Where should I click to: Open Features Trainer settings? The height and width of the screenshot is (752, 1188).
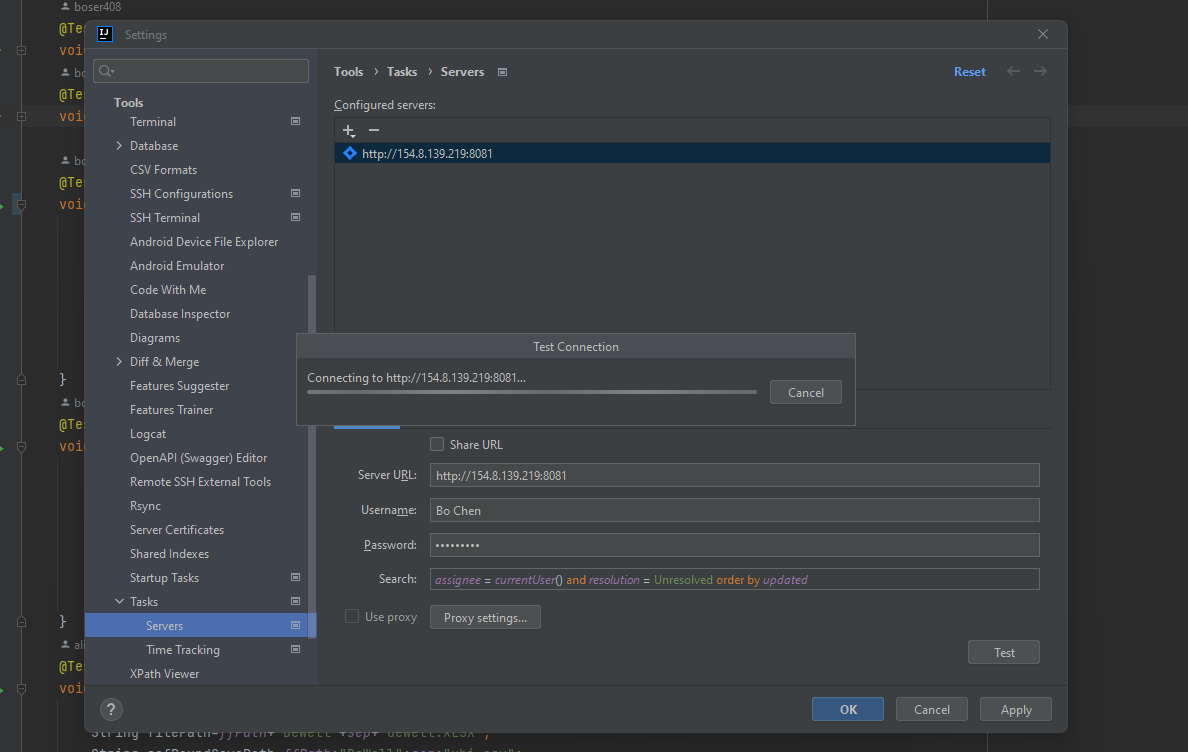[171, 410]
